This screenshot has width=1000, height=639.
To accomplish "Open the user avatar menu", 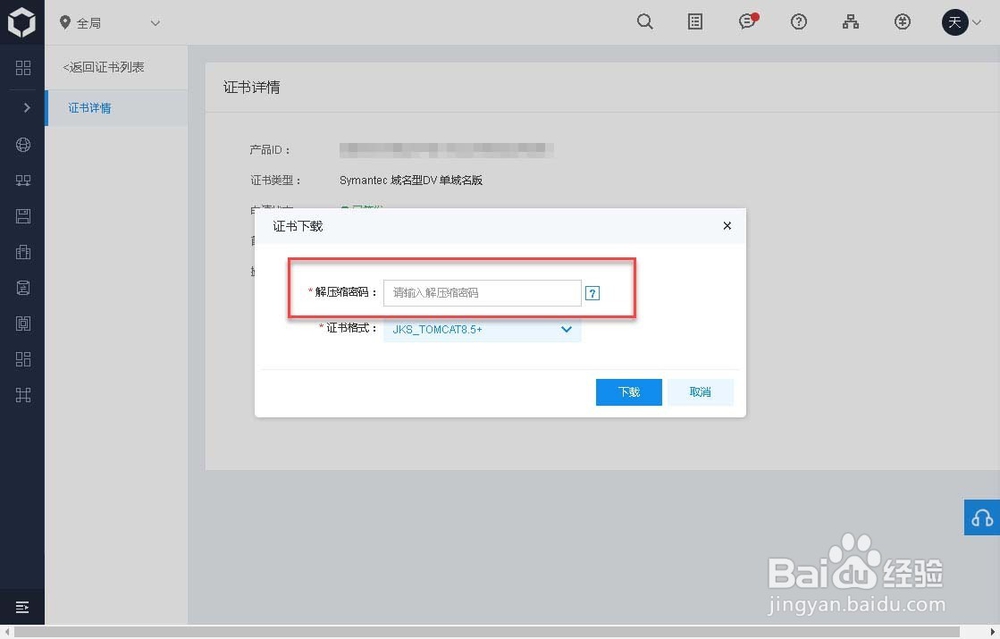I will point(955,22).
